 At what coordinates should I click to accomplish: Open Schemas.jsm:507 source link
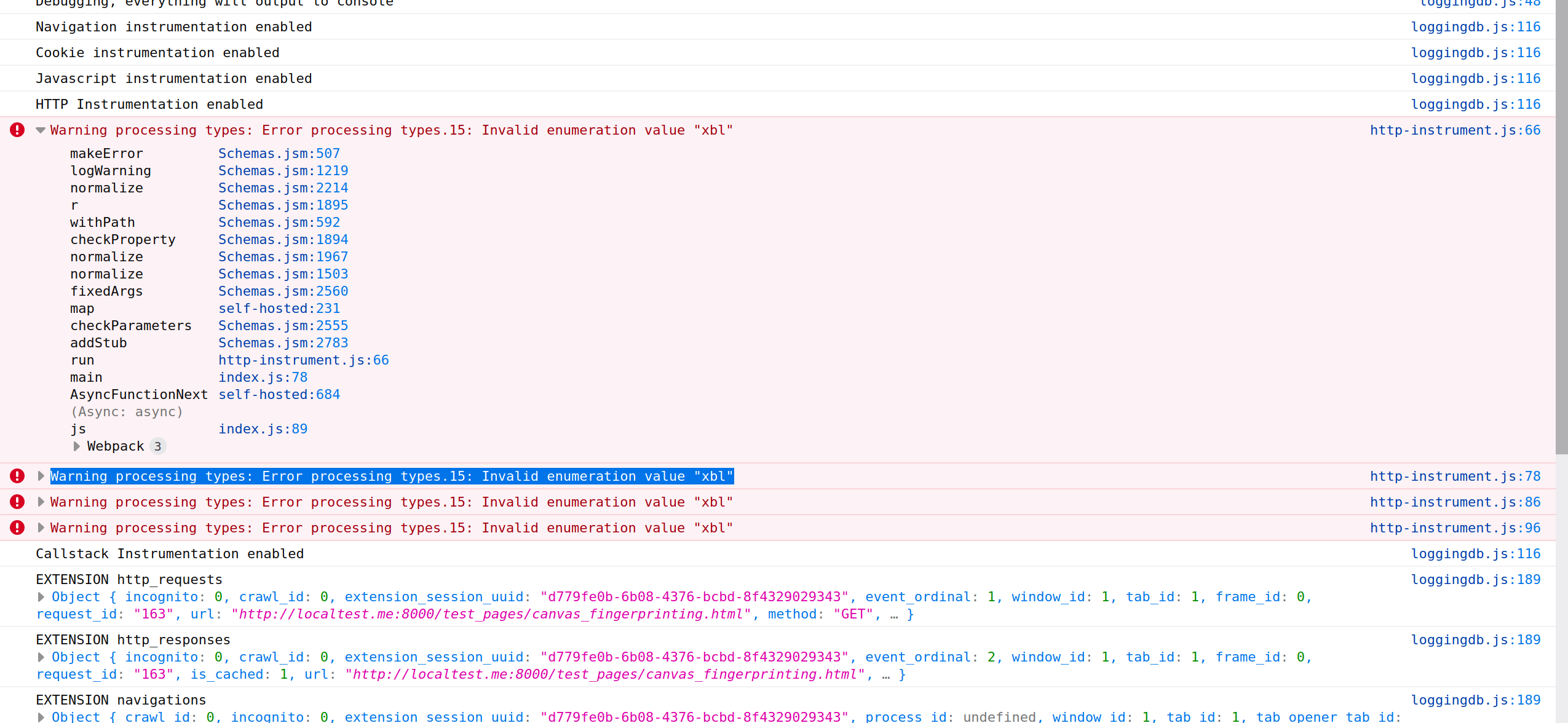coord(279,153)
